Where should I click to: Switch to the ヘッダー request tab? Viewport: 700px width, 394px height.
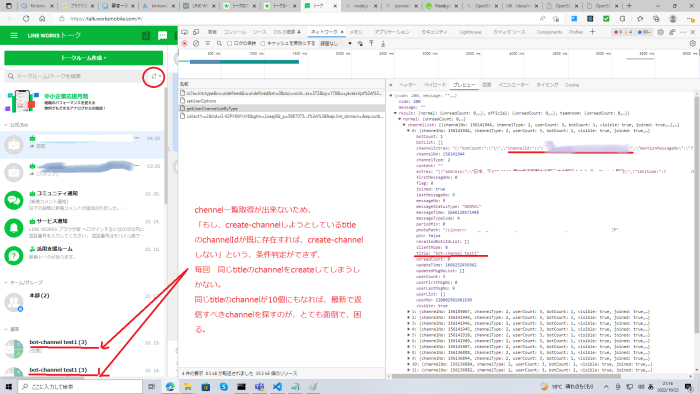click(x=407, y=85)
